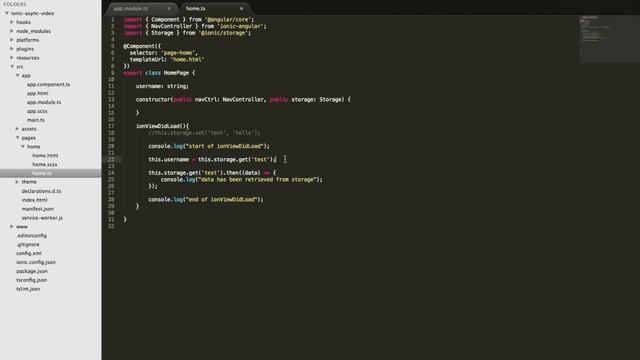The width and height of the screenshot is (640, 360).
Task: Switch to the app.module.ts tab
Action: point(131,9)
